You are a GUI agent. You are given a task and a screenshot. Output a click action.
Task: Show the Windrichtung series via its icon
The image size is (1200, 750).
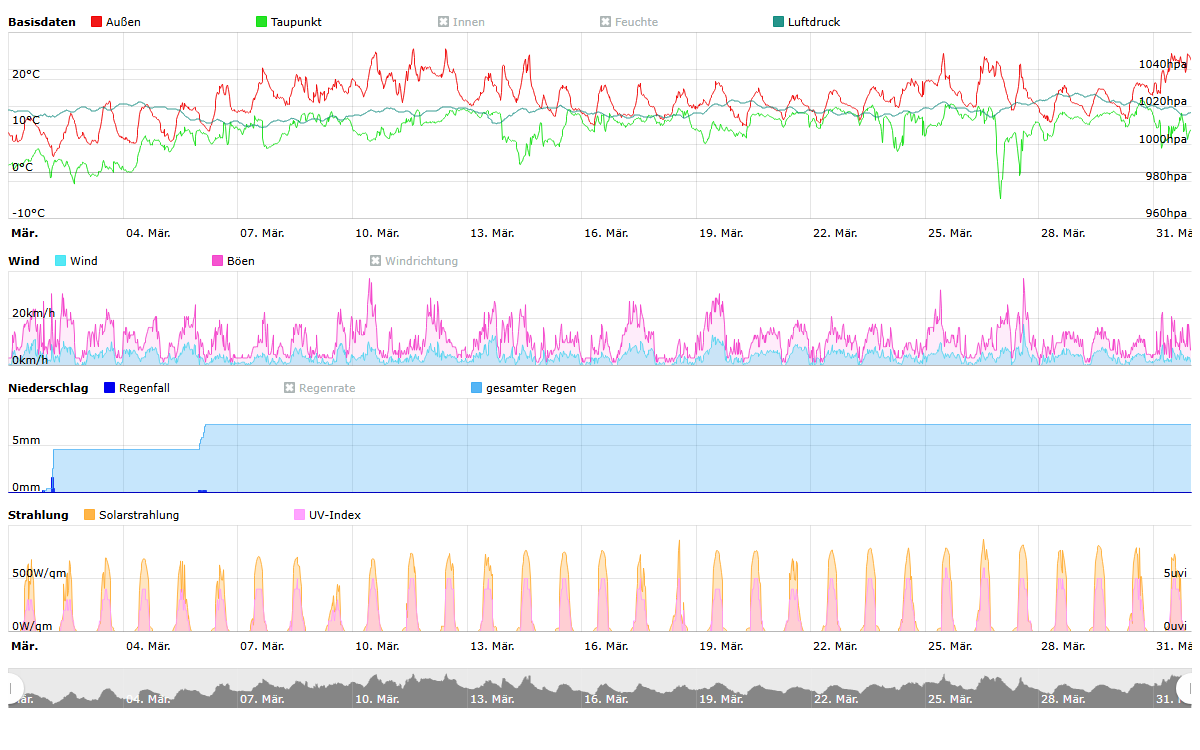coord(376,261)
